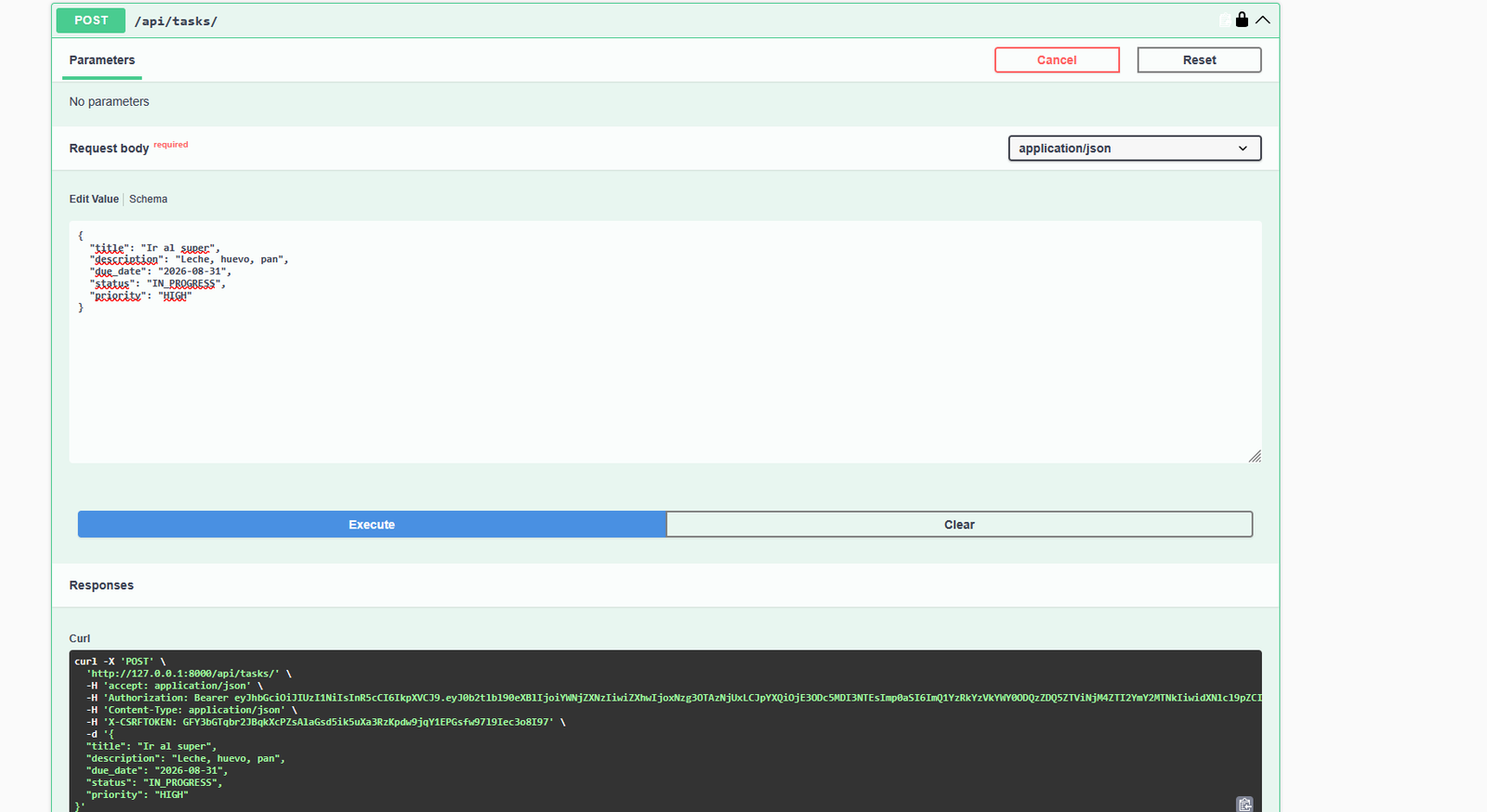The image size is (1487, 812).
Task: Click the "Curl" label
Action: [80, 638]
